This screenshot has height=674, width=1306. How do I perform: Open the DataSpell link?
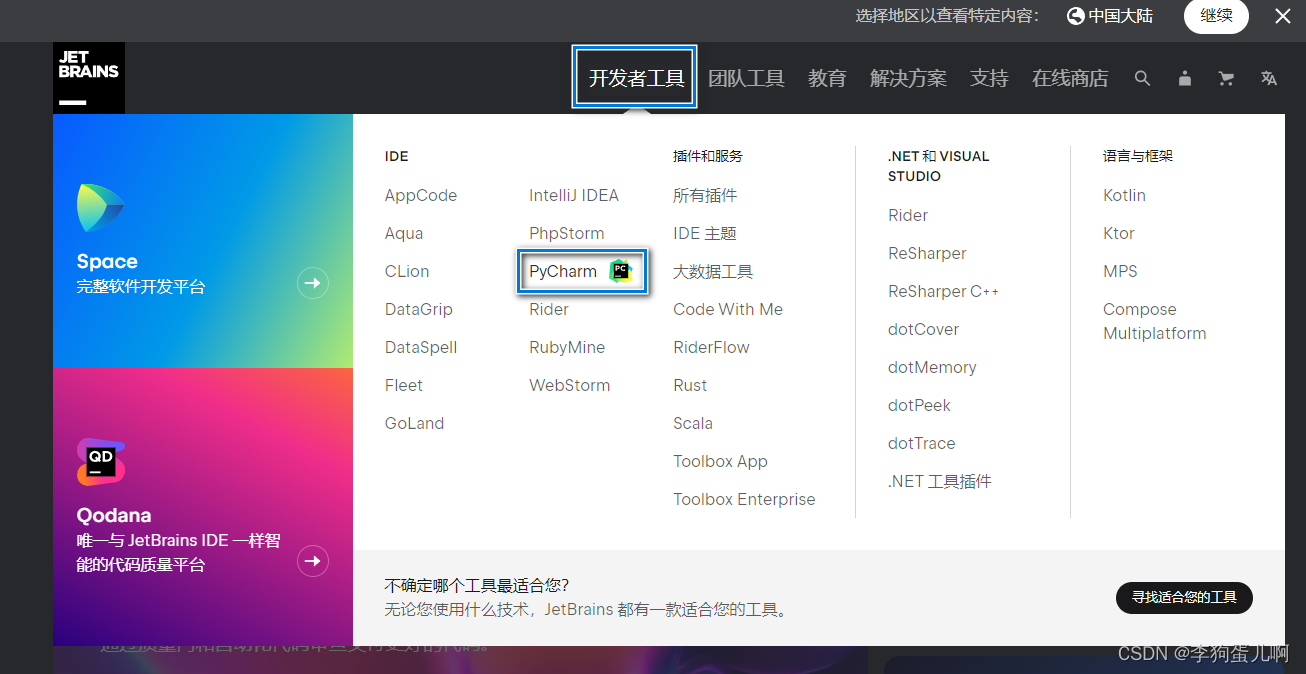421,347
